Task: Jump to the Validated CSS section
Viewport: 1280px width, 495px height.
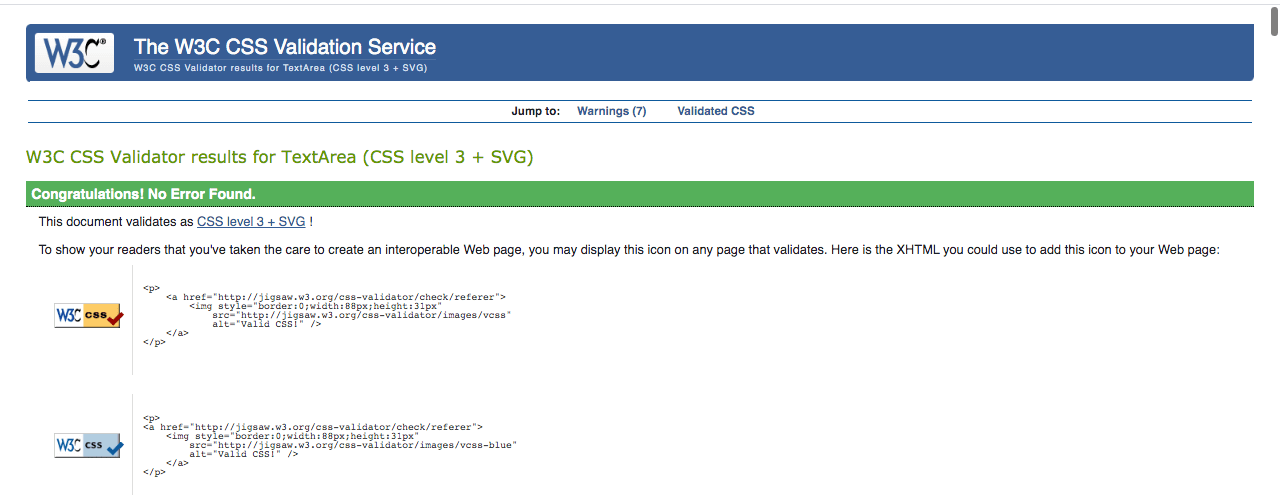Action: coord(716,111)
